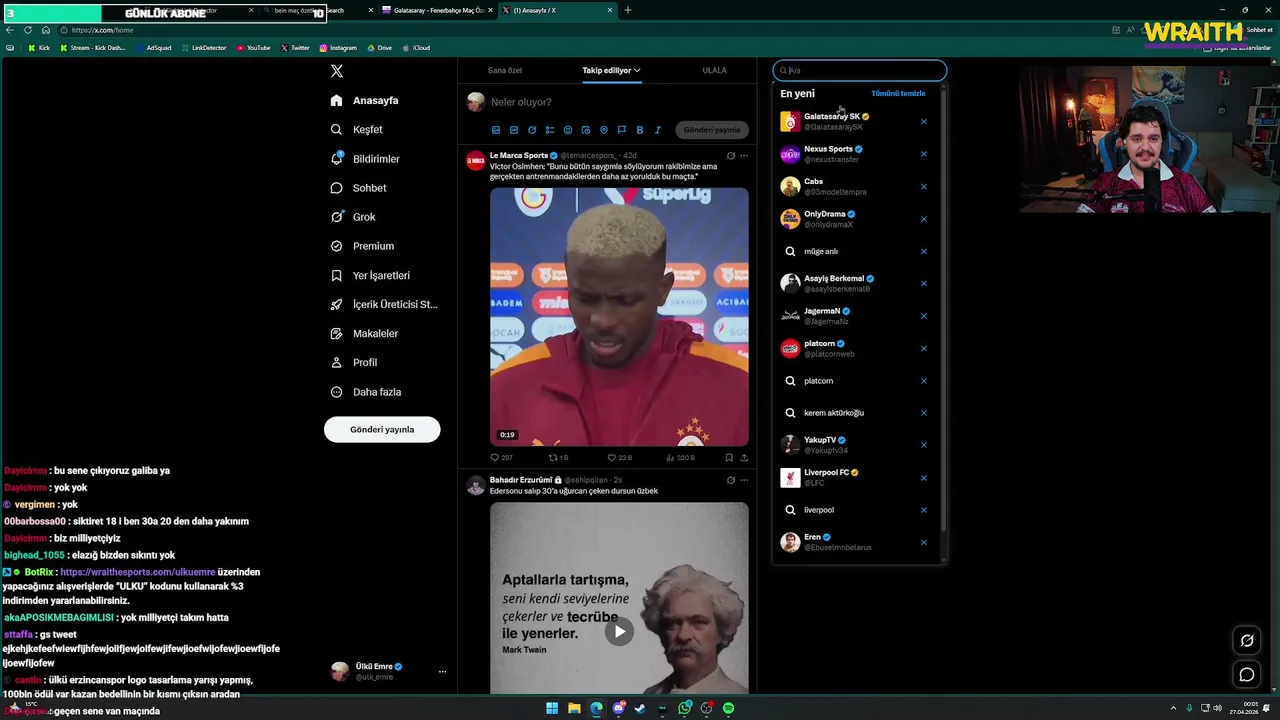Open the Osimhen video in the Le Marca post
Viewport: 1280px width, 720px height.
click(619, 316)
